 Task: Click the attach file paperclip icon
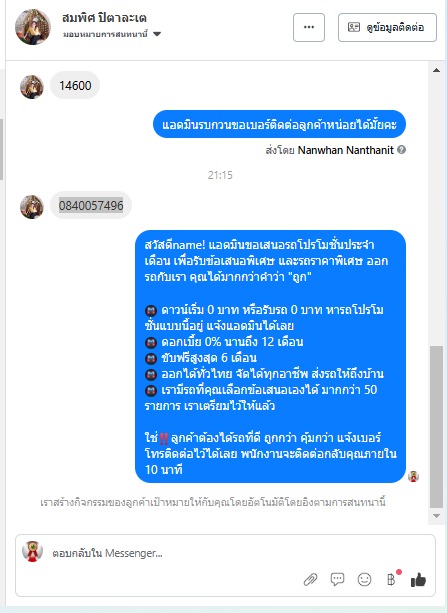coord(310,580)
